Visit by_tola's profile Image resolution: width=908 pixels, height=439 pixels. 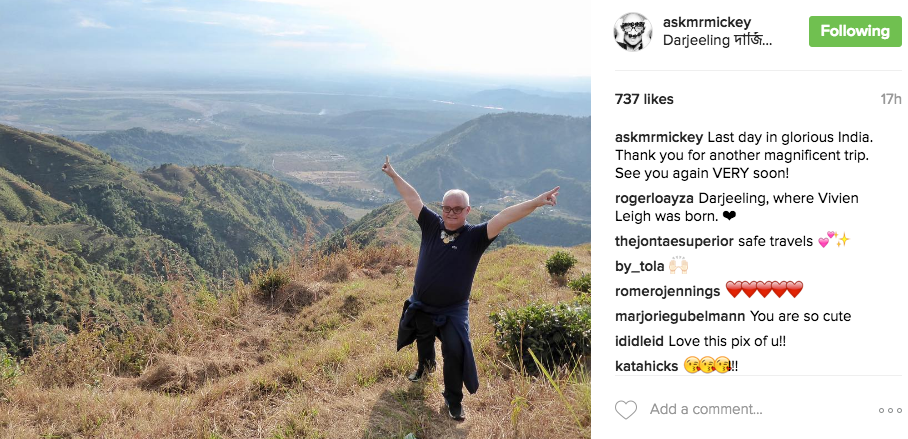(x=639, y=267)
